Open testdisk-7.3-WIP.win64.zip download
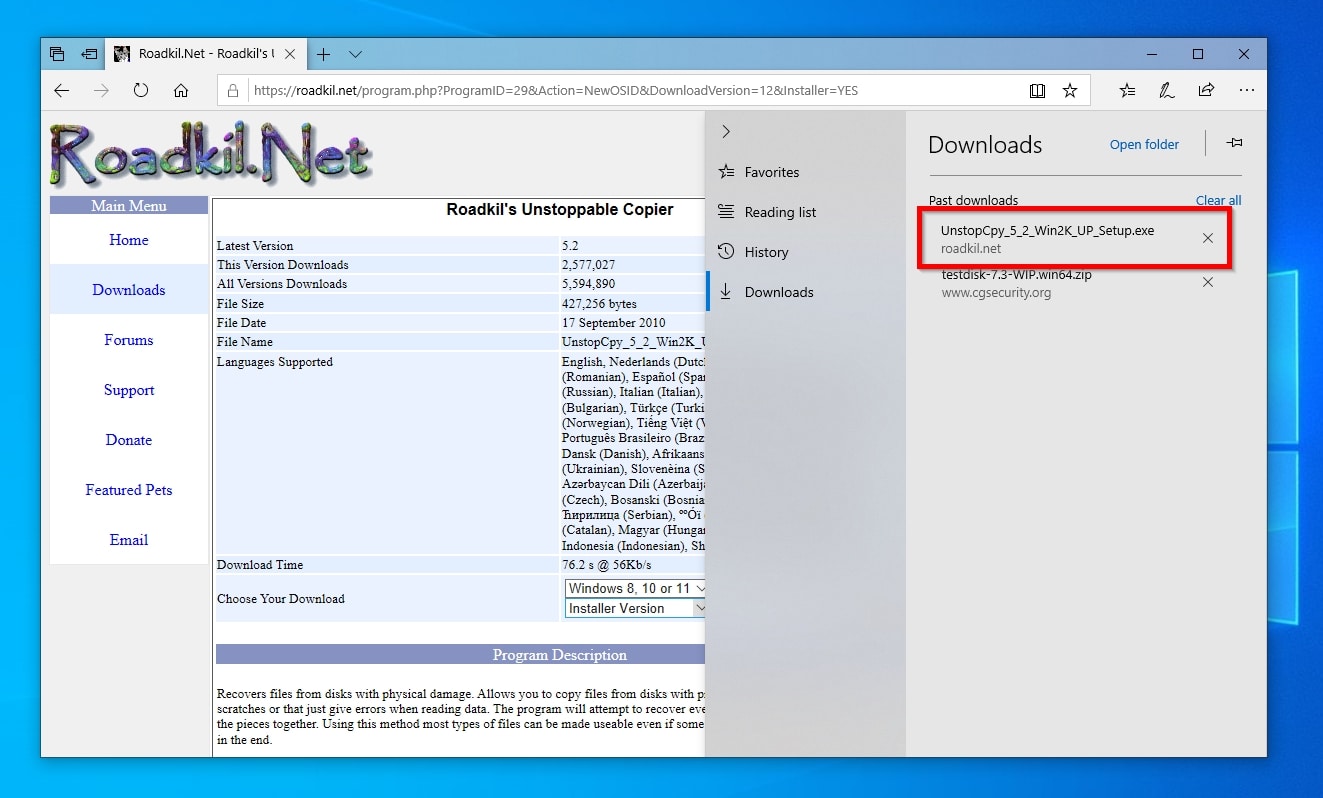This screenshot has width=1323, height=798. 1016,275
